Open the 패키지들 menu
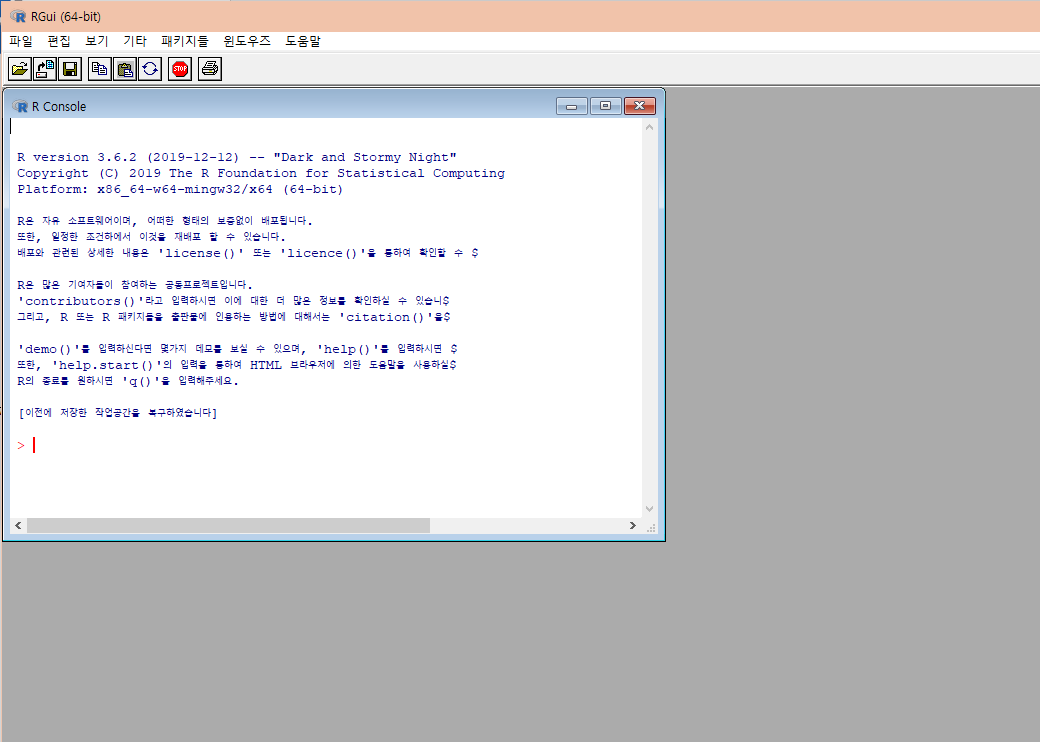The image size is (1040, 742). click(x=182, y=41)
